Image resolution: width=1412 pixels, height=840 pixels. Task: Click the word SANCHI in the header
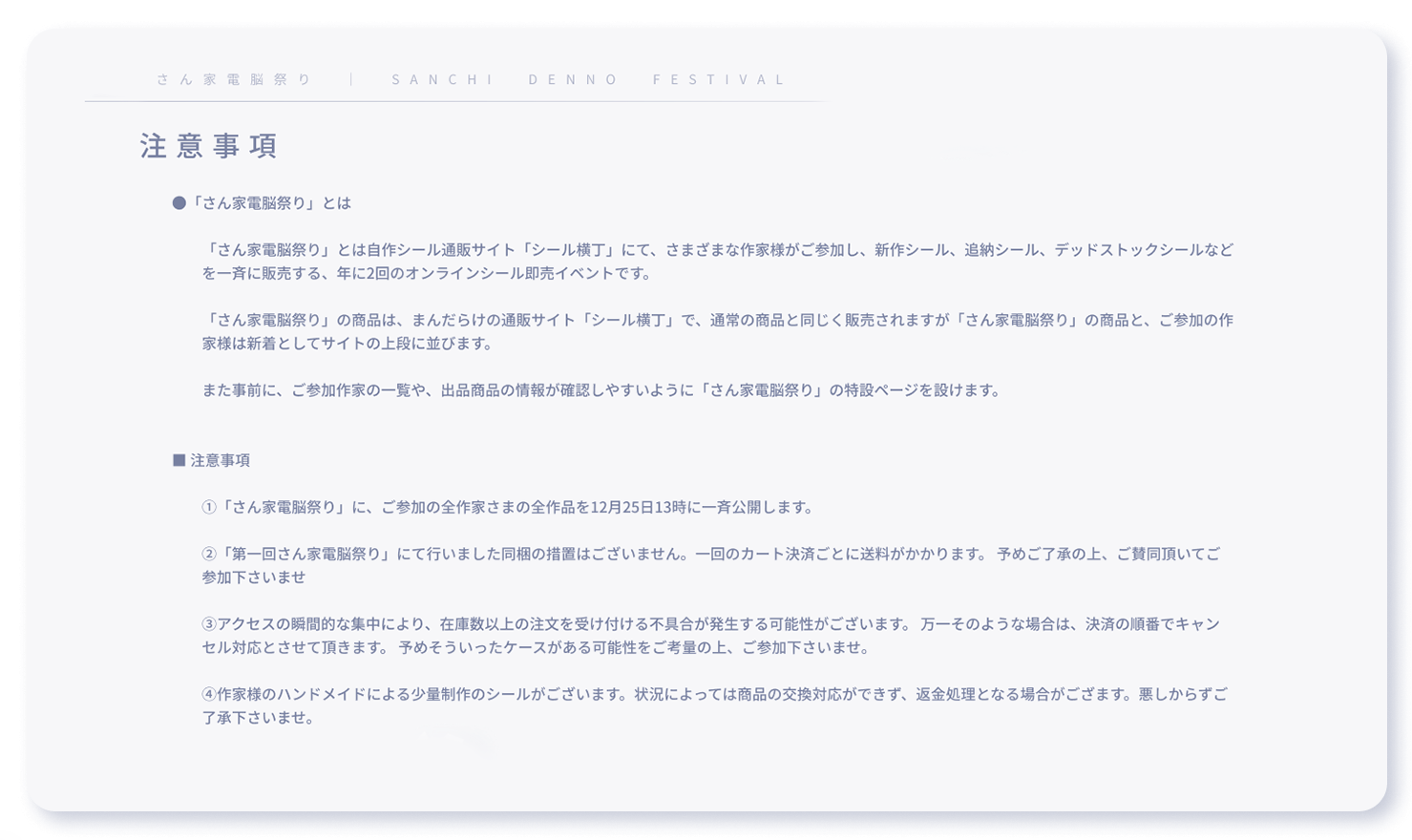(443, 79)
